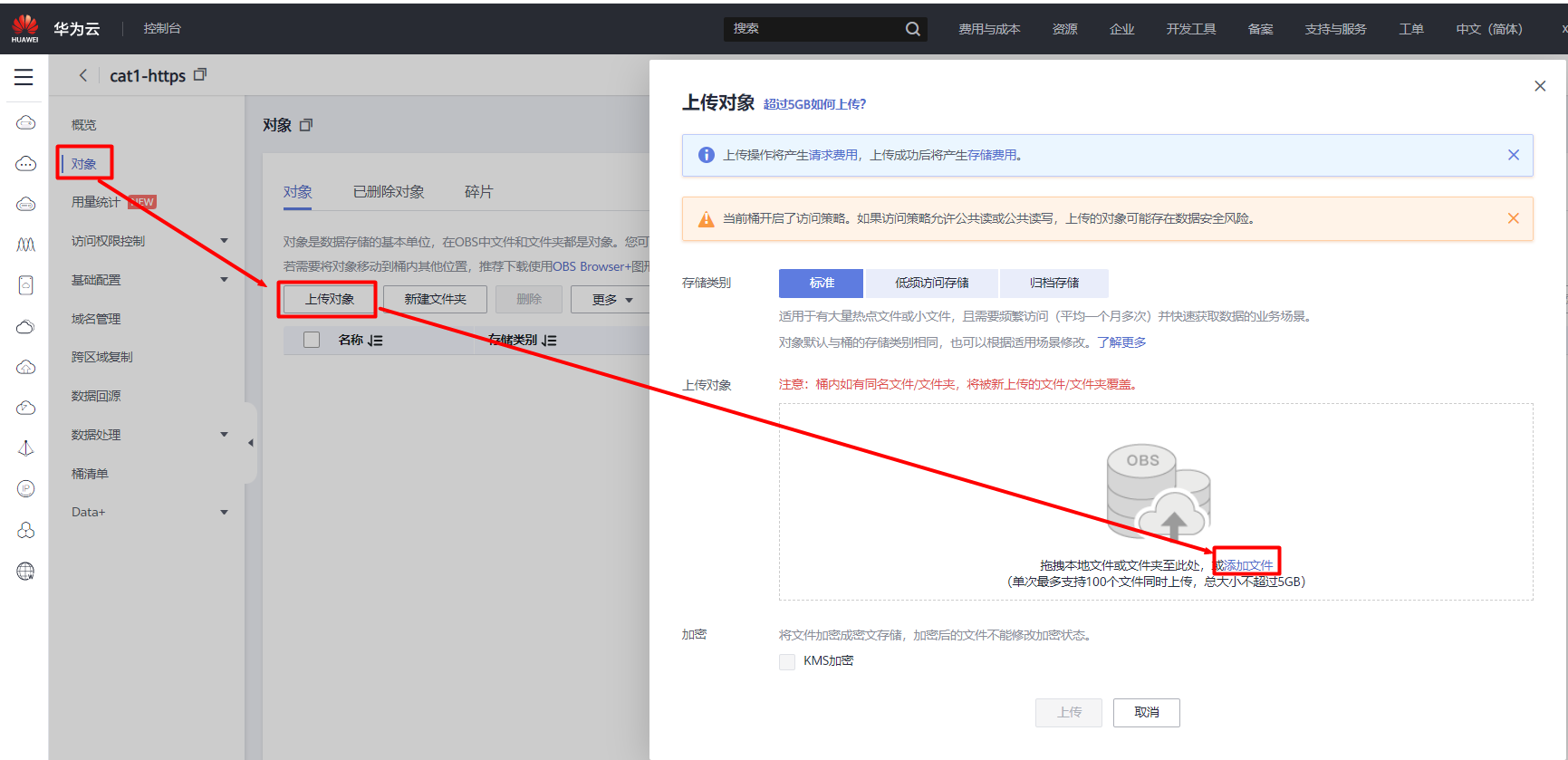The height and width of the screenshot is (760, 1568).
Task: Expand the Data+ sidebar section
Action: [x=224, y=513]
